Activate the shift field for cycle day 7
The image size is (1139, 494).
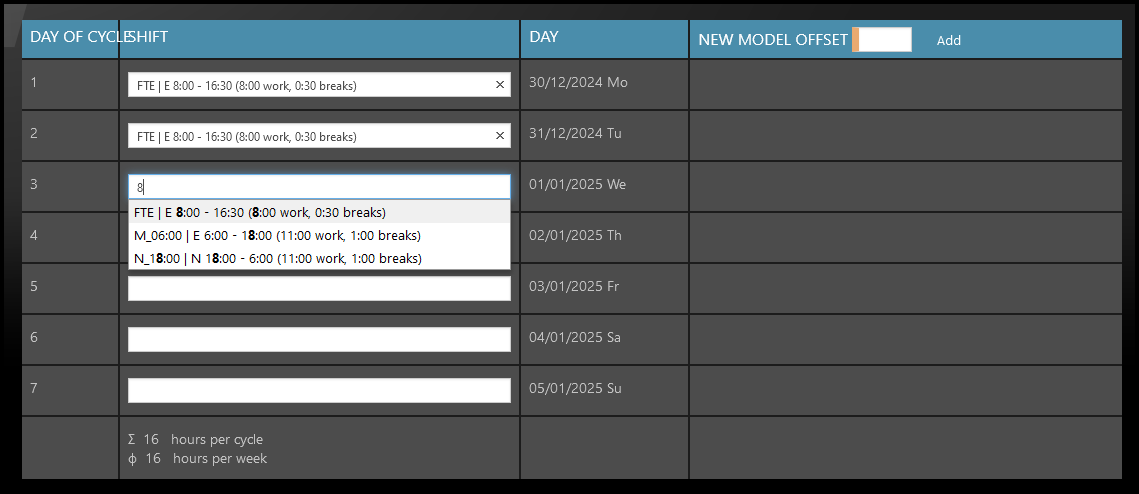318,391
